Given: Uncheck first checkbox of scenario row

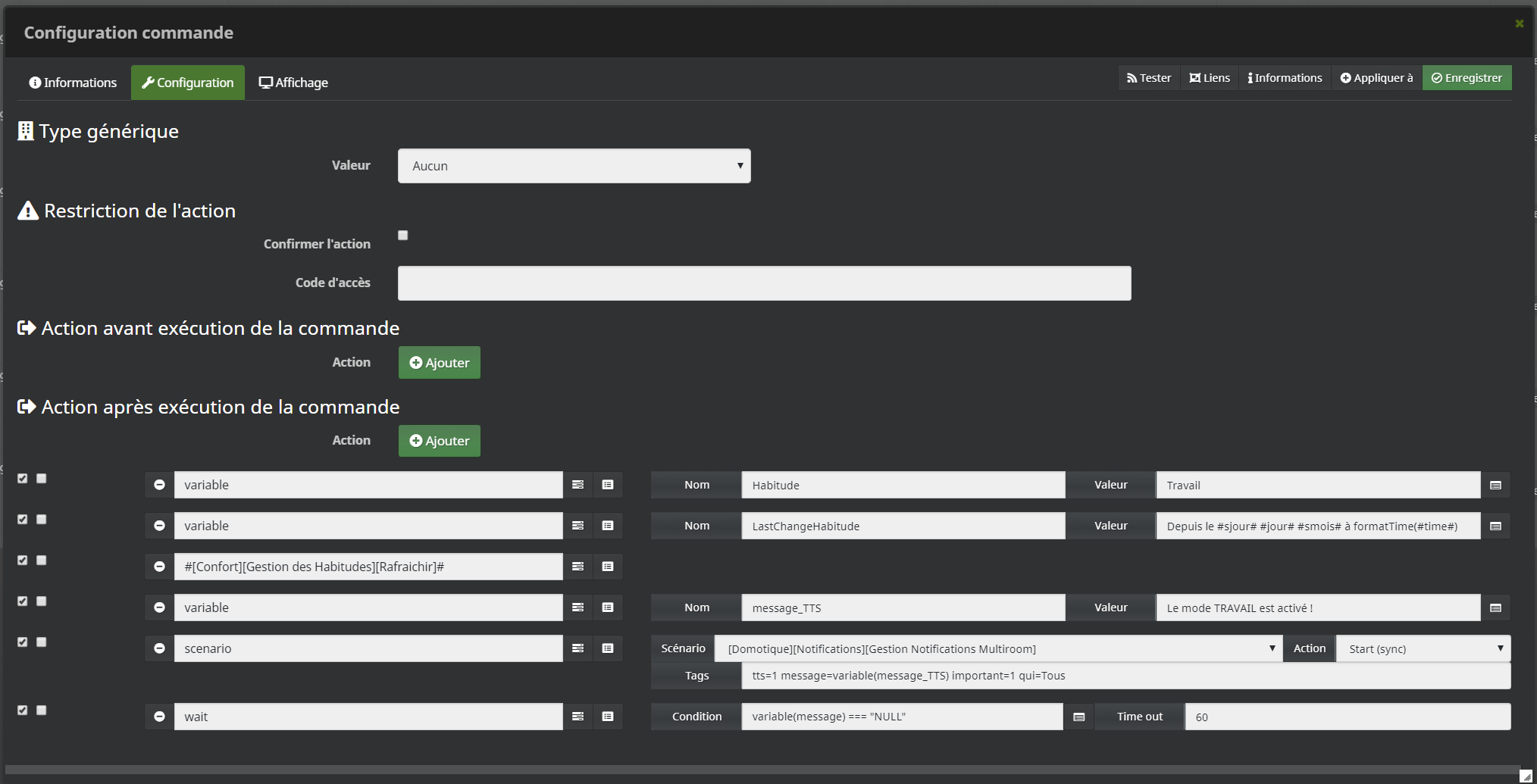Looking at the screenshot, I should (x=23, y=642).
